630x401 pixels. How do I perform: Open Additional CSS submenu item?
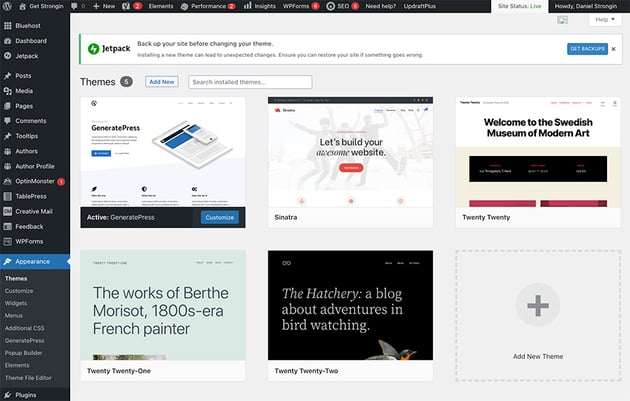tap(25, 328)
